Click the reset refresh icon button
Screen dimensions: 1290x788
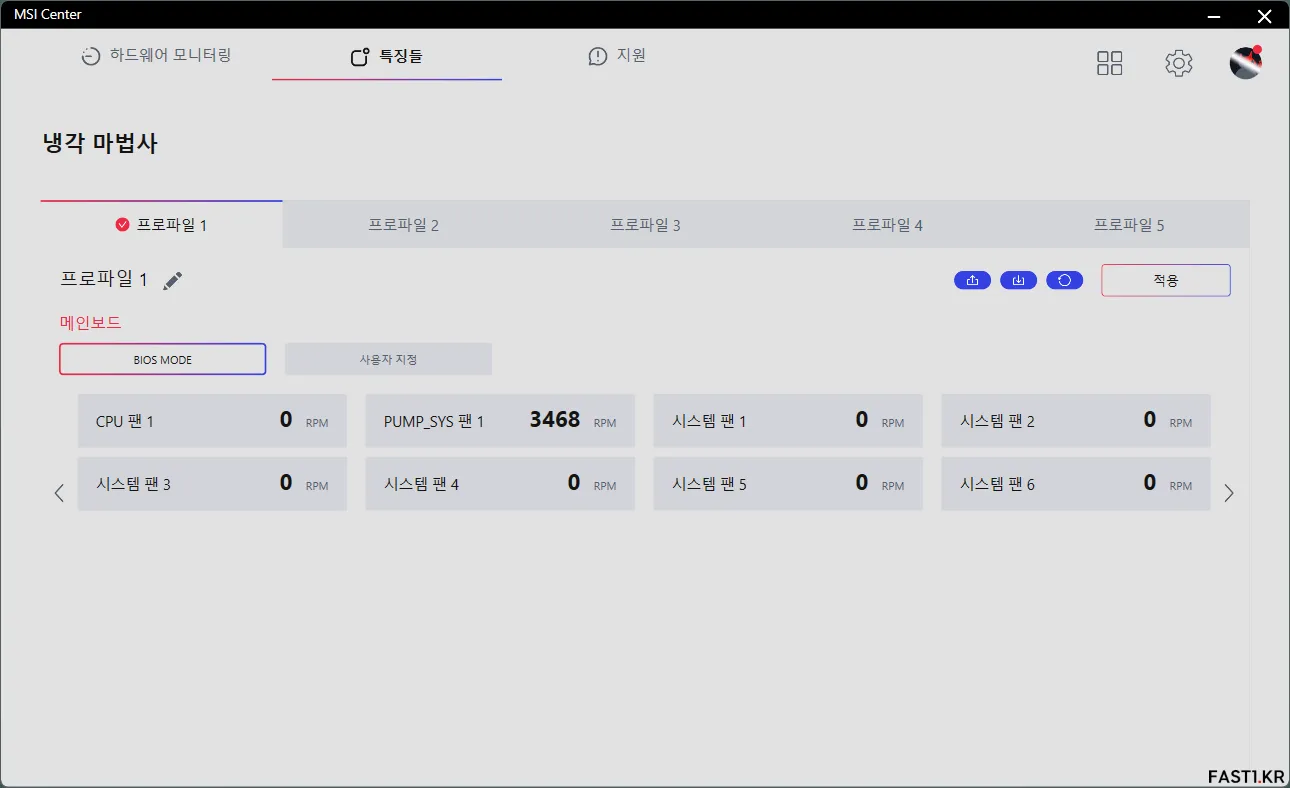point(1065,280)
